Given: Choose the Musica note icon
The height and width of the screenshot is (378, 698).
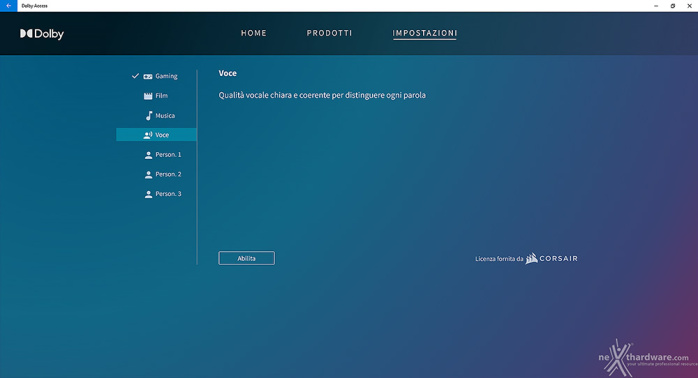Looking at the screenshot, I should coord(149,116).
